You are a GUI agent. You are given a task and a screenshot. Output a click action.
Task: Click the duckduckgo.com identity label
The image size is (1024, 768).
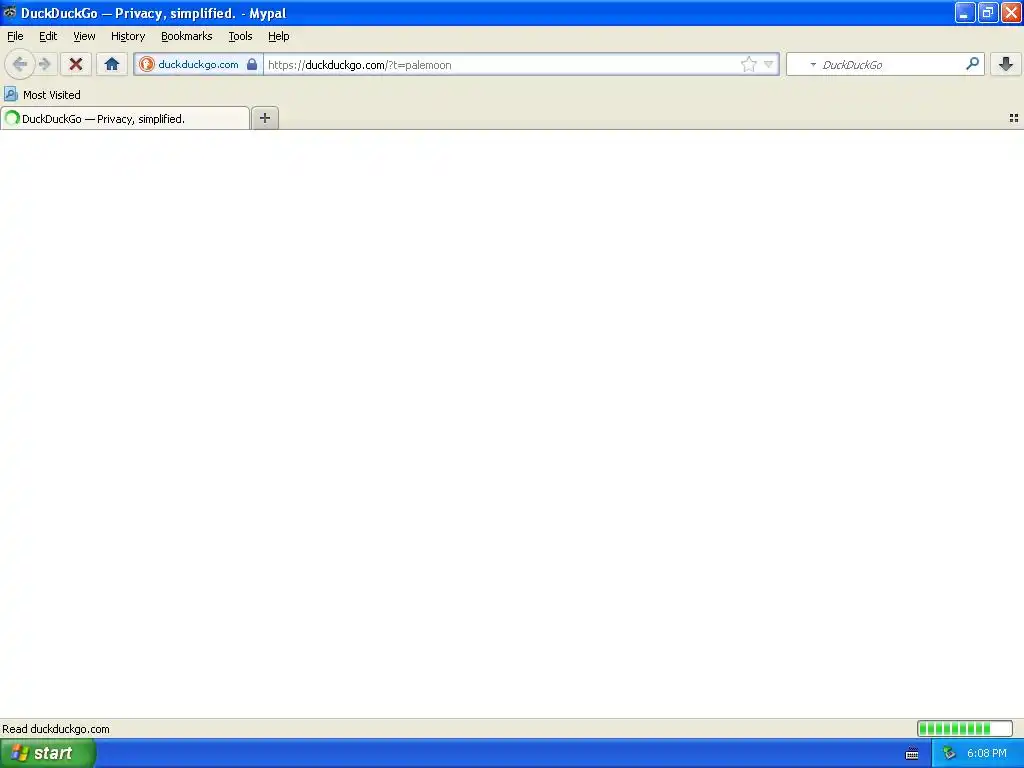[198, 64]
